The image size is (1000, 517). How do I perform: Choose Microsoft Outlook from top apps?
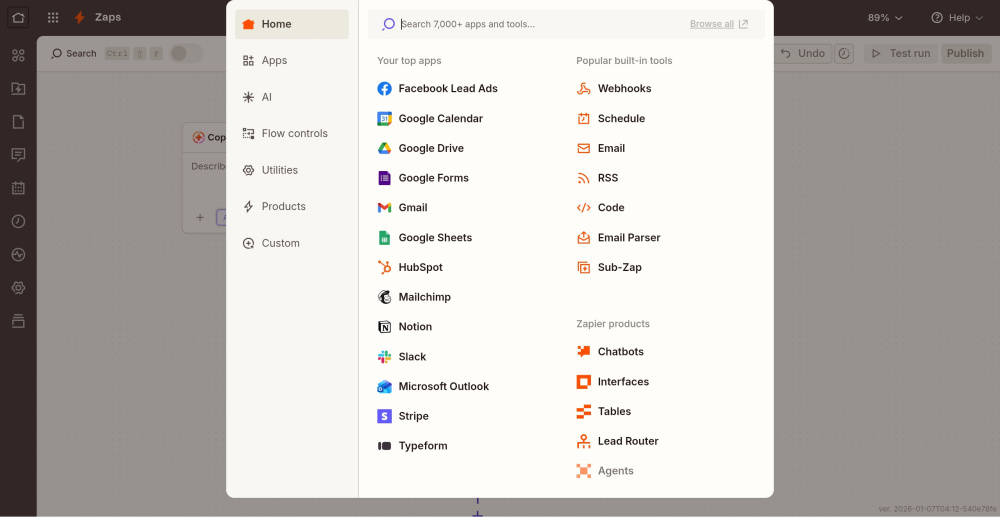pyautogui.click(x=443, y=387)
